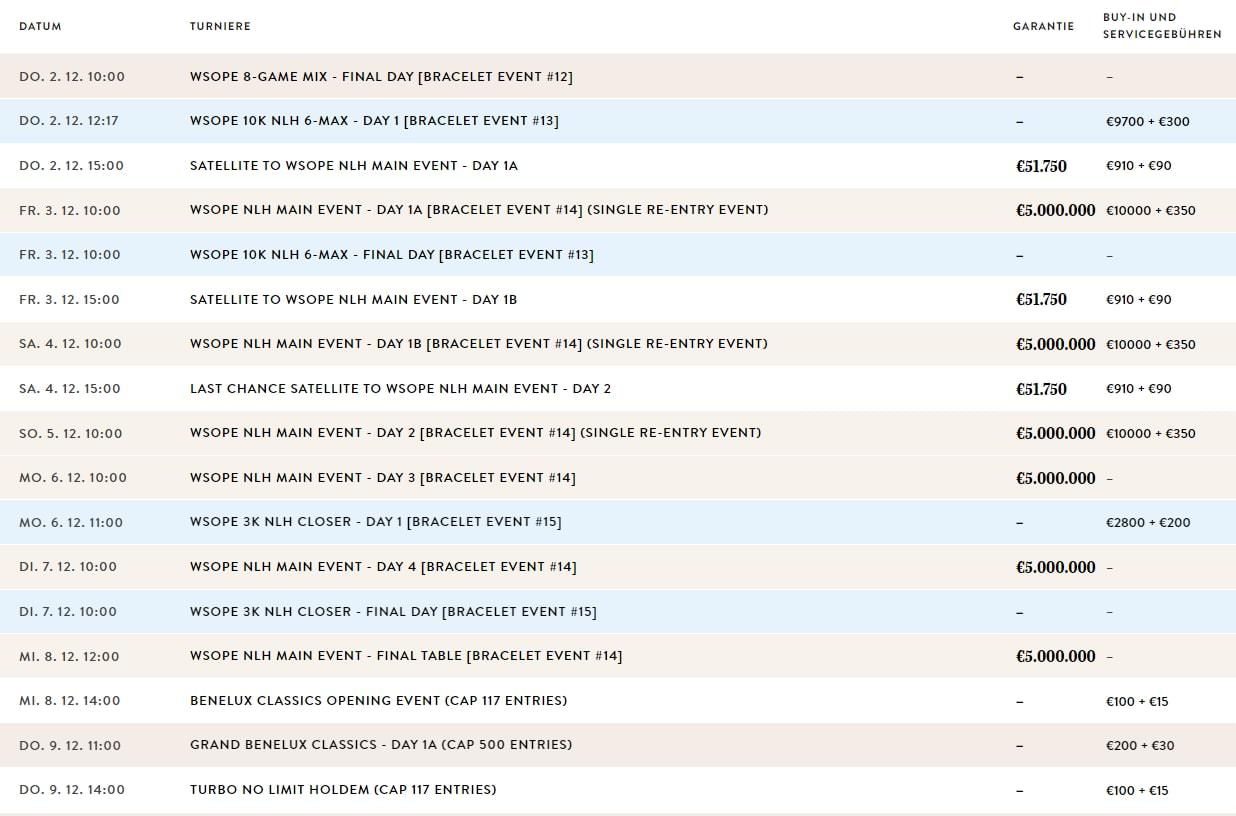The height and width of the screenshot is (816, 1236).
Task: Click €51.750 guarantee for Satellite Day 1B
Action: [x=1041, y=300]
